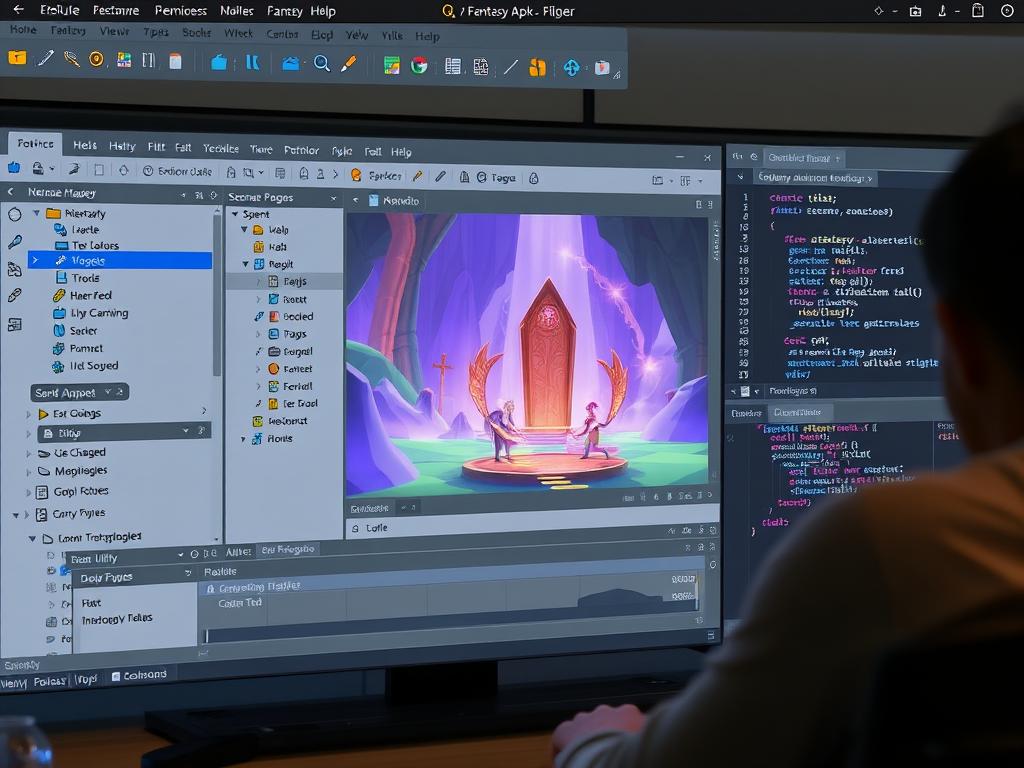Click the circle icon in the left sidebar strip
The height and width of the screenshot is (768, 1024).
tap(14, 214)
